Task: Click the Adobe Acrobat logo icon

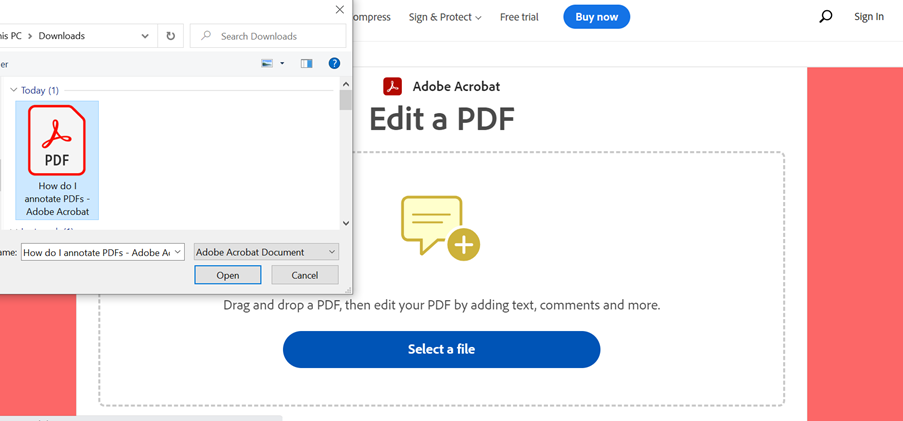Action: 393,86
